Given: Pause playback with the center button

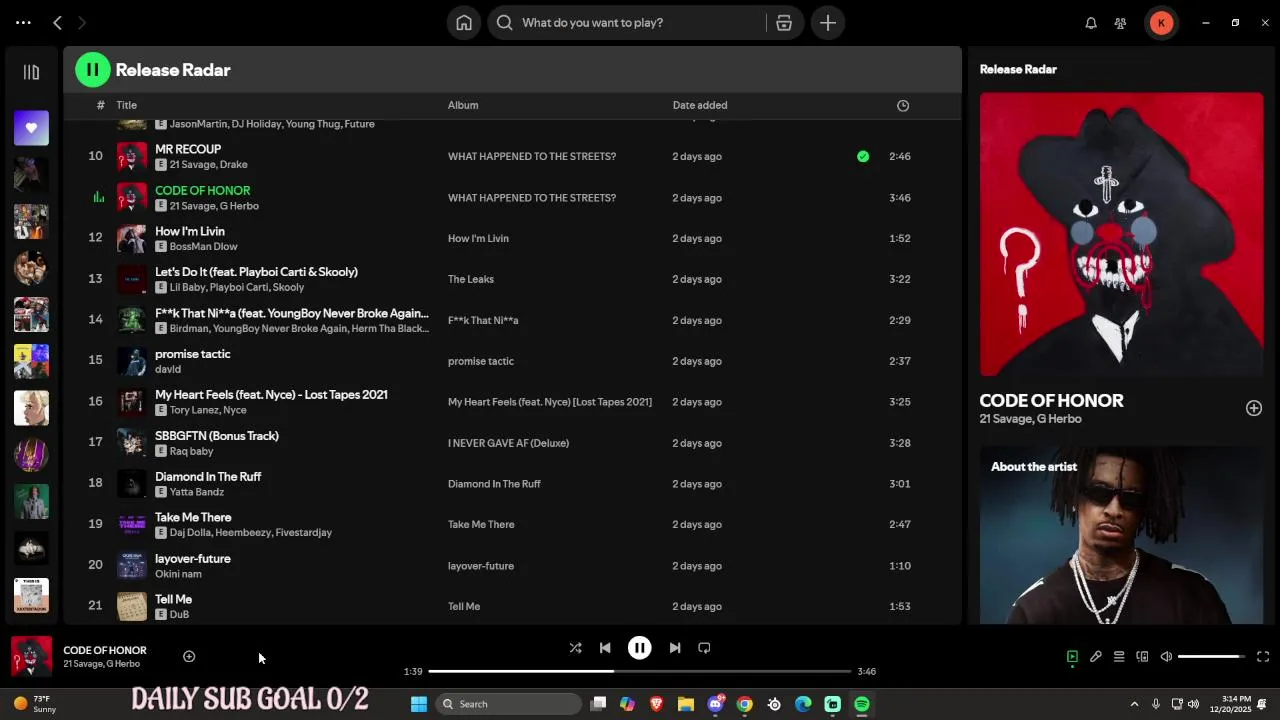Looking at the screenshot, I should [x=639, y=648].
